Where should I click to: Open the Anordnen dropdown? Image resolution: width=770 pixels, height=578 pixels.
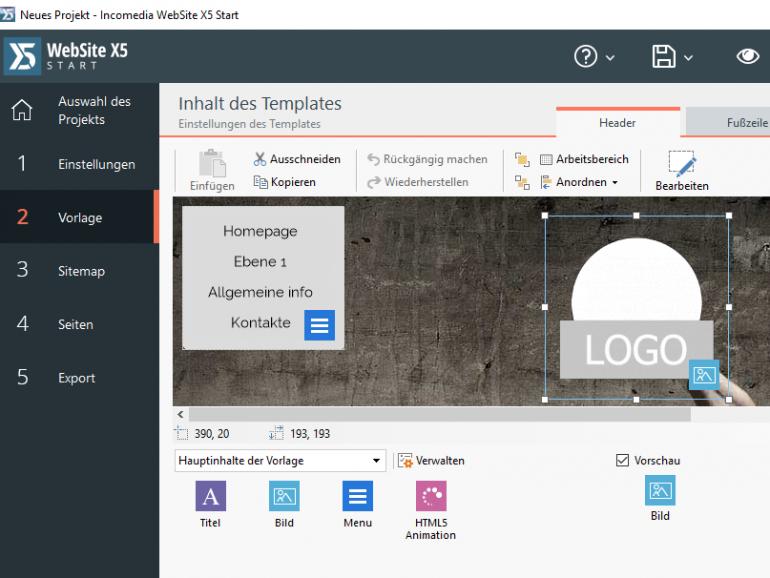point(579,182)
